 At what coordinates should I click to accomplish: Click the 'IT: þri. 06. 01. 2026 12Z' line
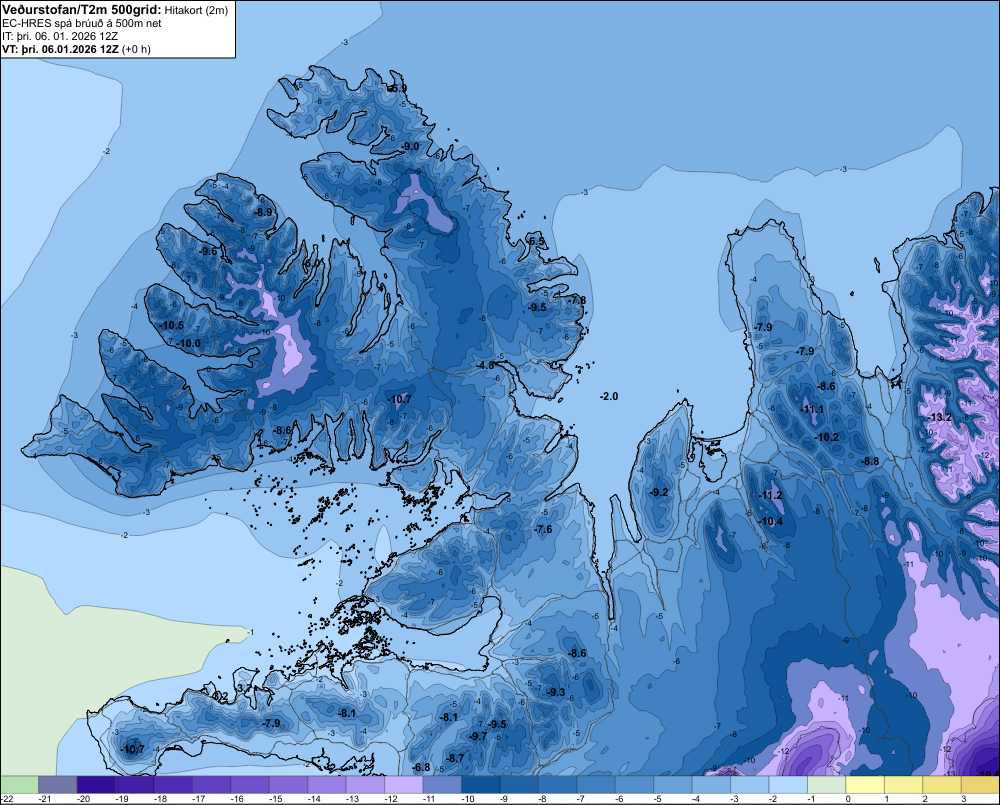tap(60, 36)
